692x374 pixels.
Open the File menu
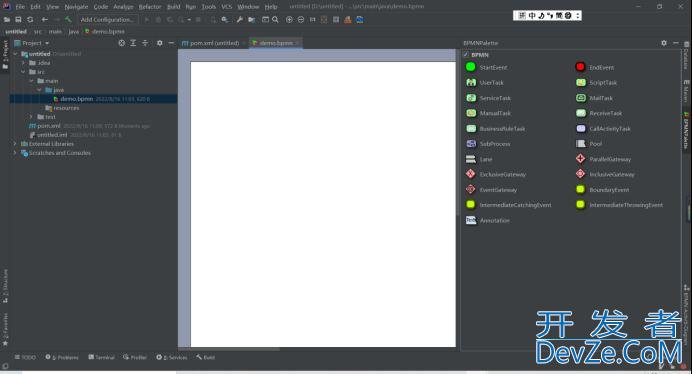pyautogui.click(x=20, y=7)
